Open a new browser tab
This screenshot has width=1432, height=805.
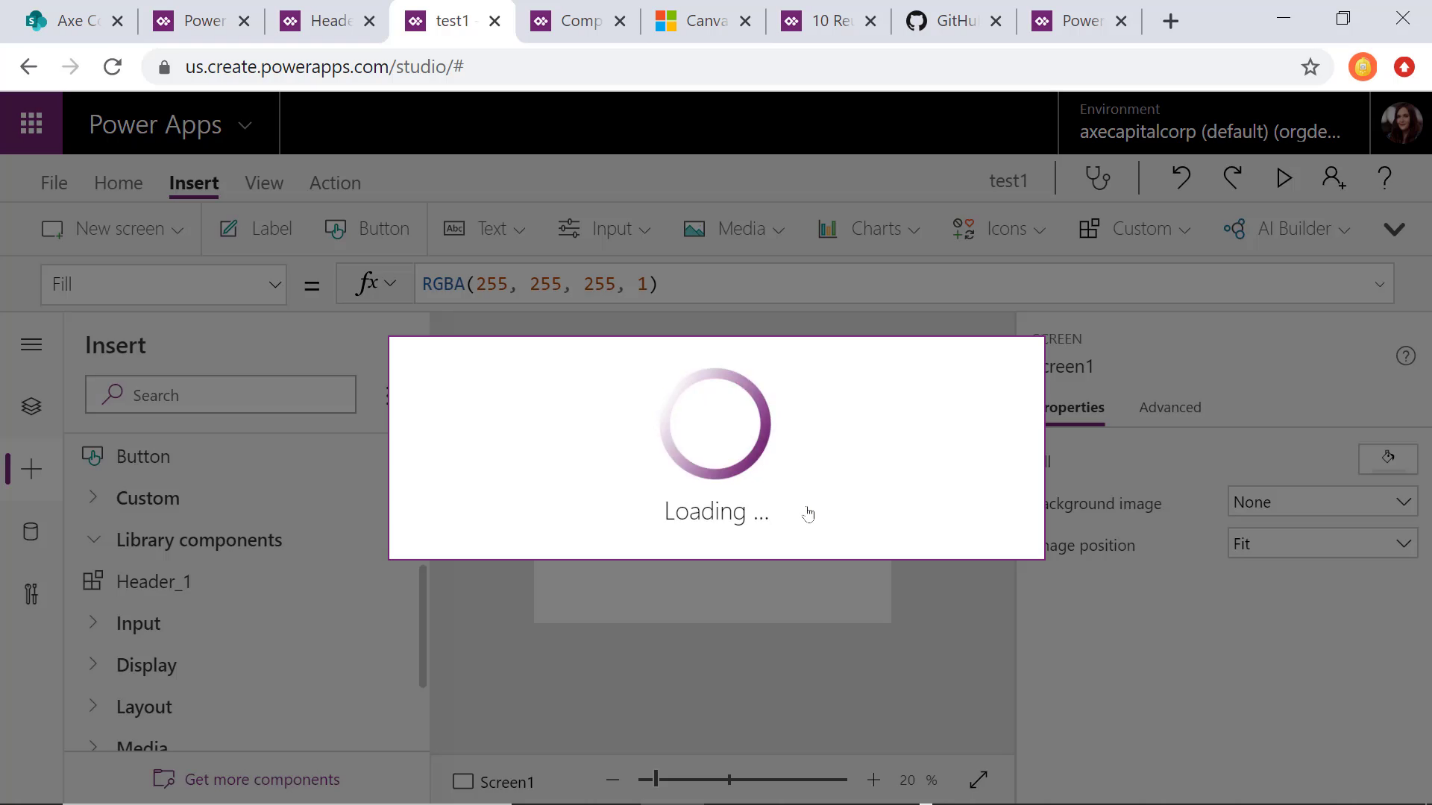pos(1171,21)
